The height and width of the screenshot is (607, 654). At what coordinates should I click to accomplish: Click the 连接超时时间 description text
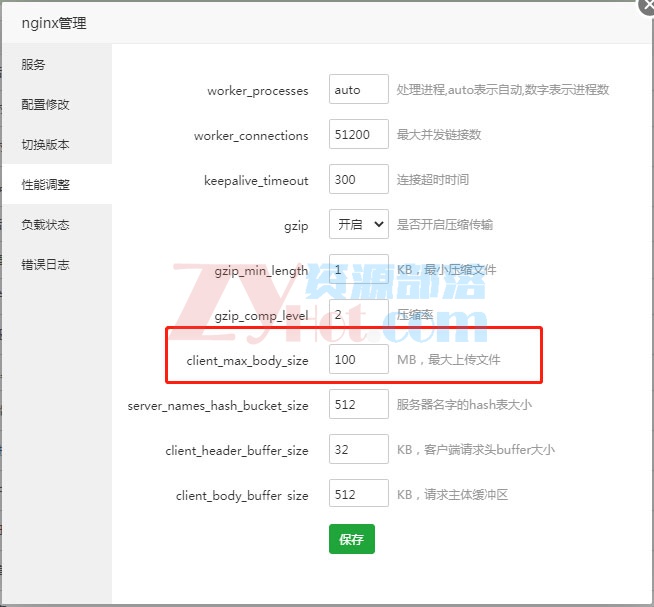tap(433, 179)
